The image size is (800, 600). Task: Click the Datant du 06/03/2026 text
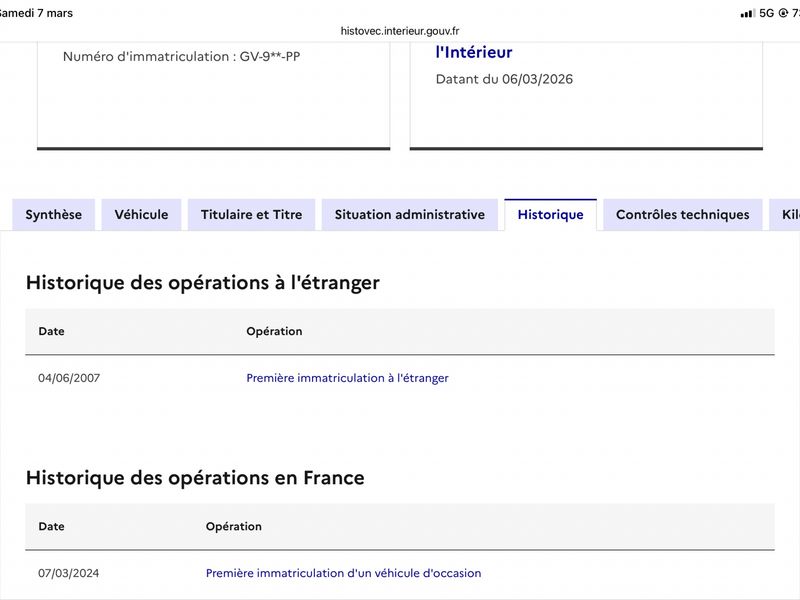click(x=504, y=79)
